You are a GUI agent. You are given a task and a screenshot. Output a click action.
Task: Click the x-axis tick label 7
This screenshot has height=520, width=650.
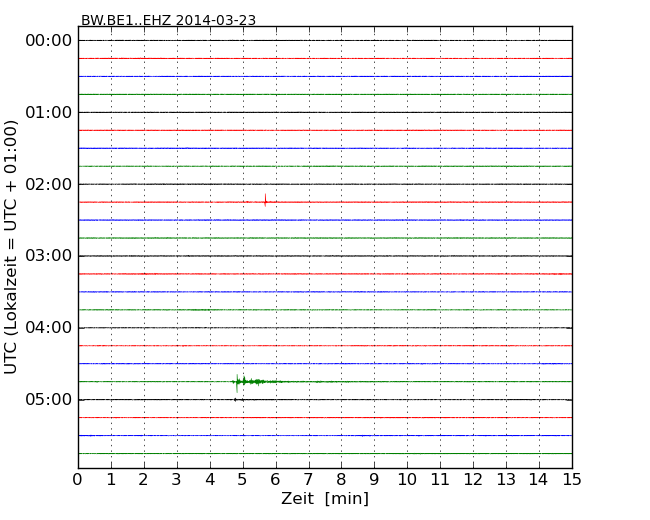308,480
